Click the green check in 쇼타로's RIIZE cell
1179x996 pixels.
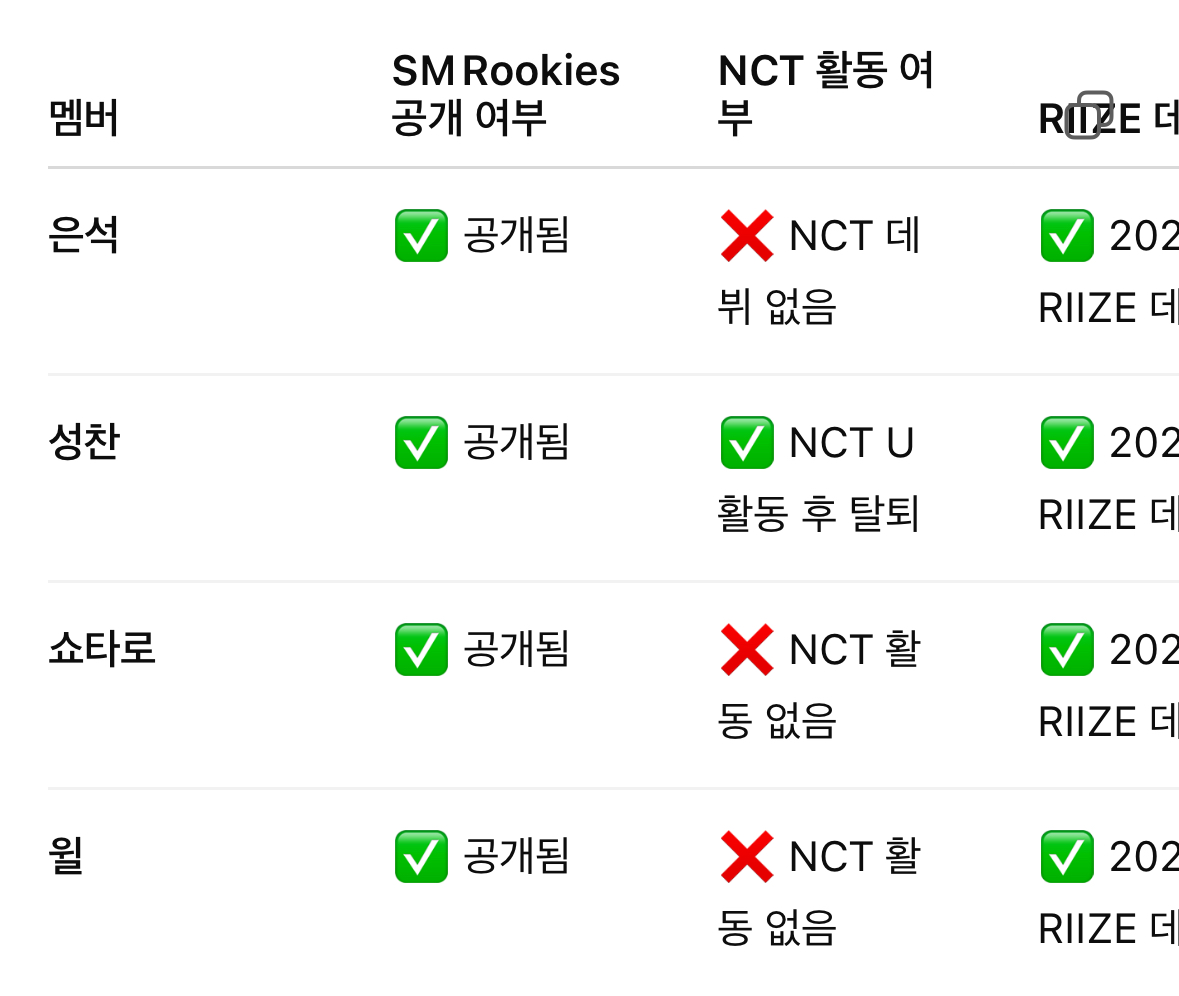coord(1066,650)
